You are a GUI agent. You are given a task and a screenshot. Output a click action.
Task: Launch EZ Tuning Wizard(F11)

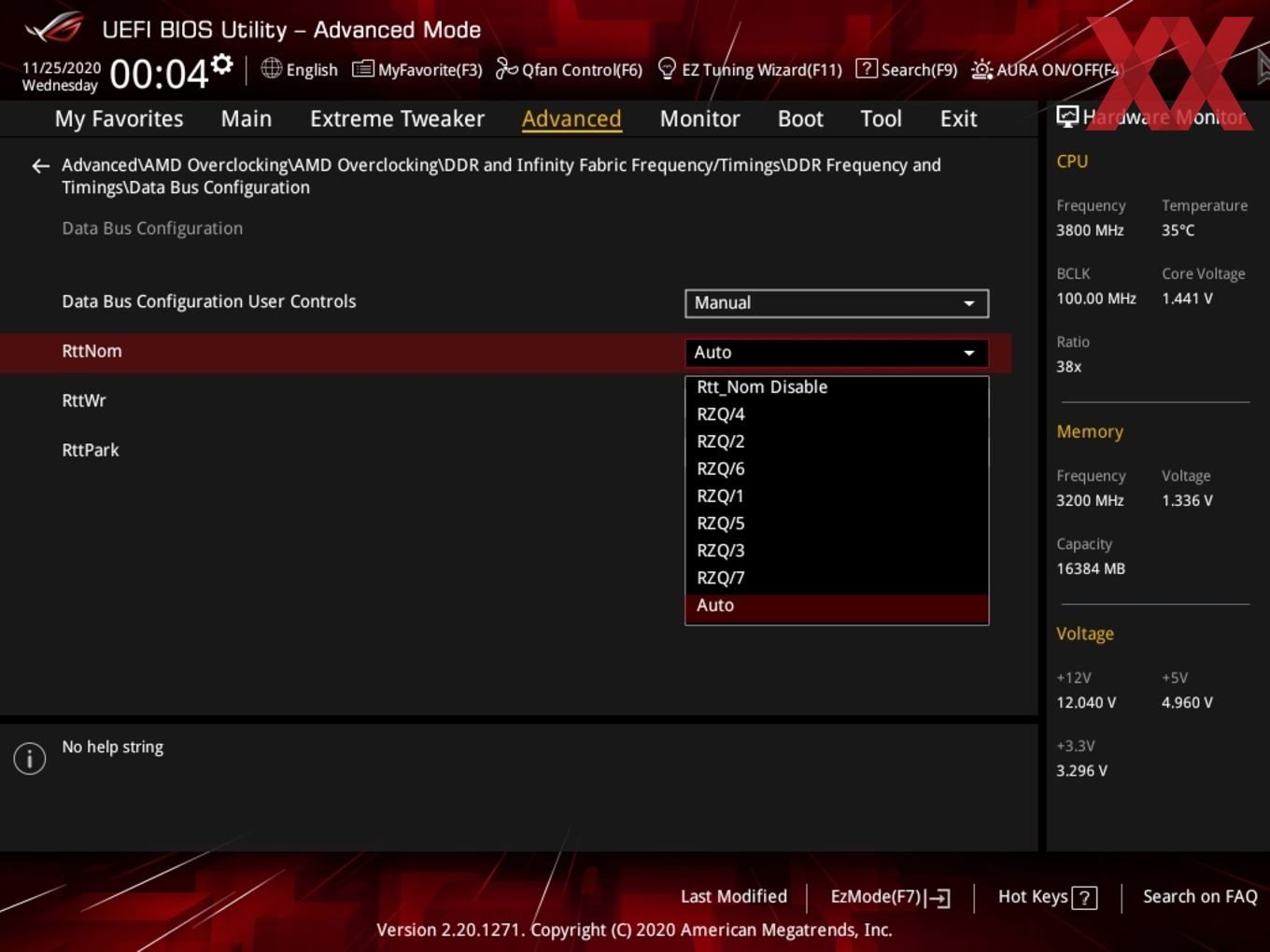click(750, 69)
